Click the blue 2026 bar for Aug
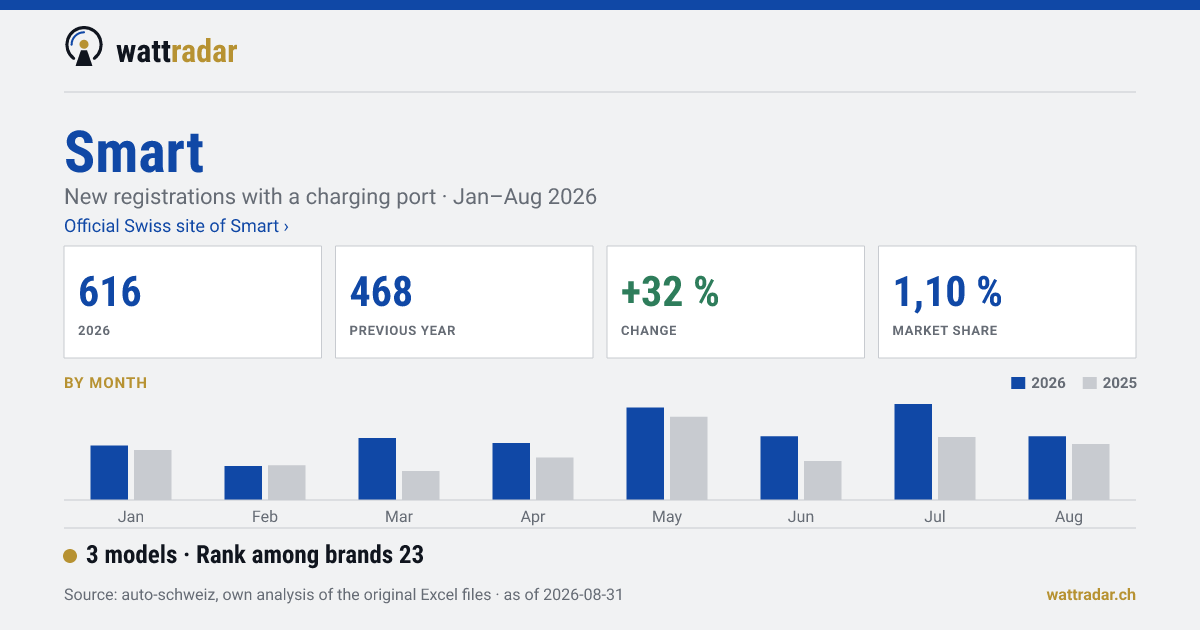Screen dimensions: 1200x630 pos(1047,468)
